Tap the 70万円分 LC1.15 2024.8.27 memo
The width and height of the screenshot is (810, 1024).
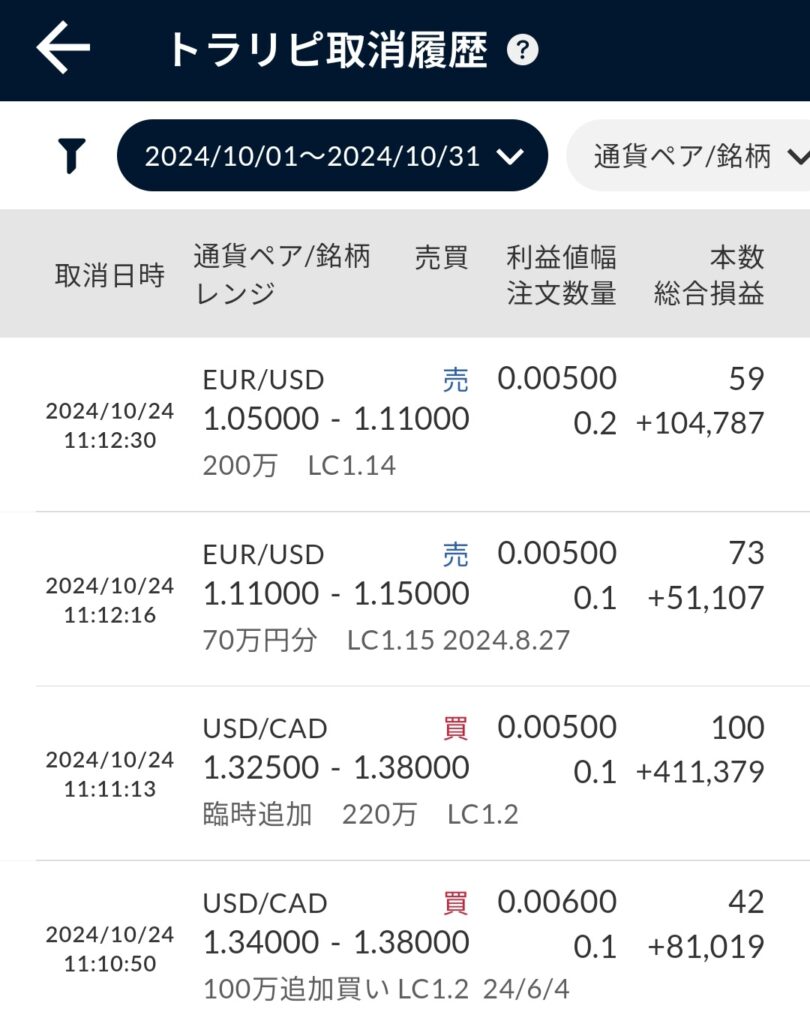pyautogui.click(x=386, y=640)
